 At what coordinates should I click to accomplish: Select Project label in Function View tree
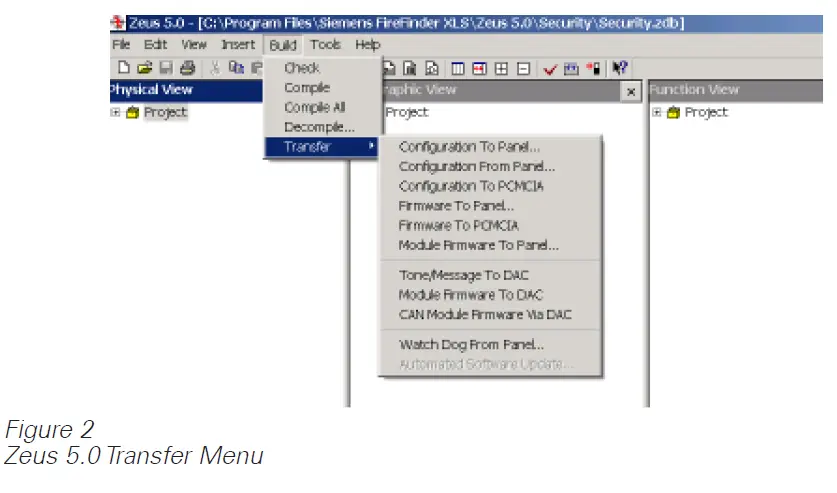706,113
